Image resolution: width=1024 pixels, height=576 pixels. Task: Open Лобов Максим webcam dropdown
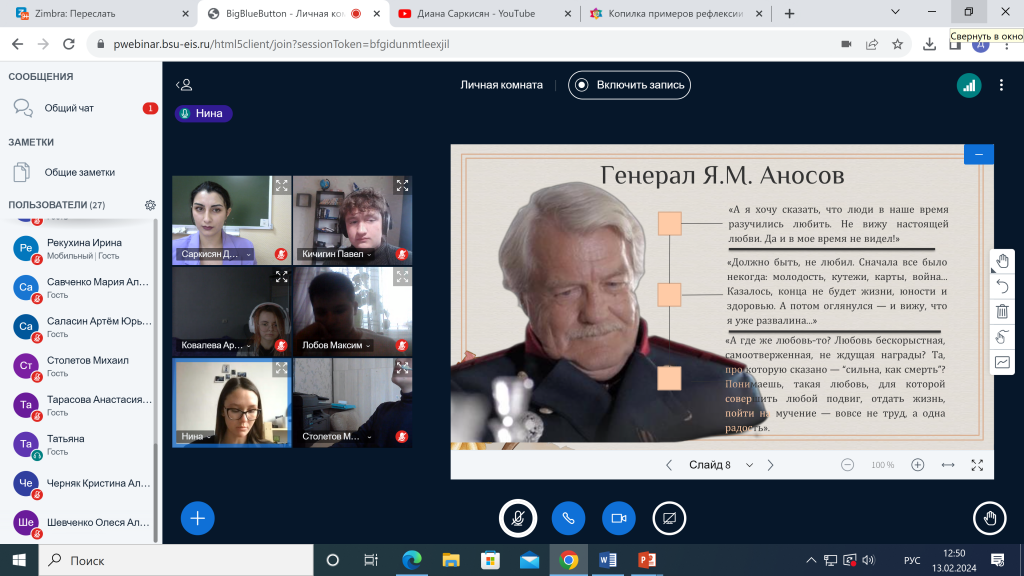[x=337, y=345]
